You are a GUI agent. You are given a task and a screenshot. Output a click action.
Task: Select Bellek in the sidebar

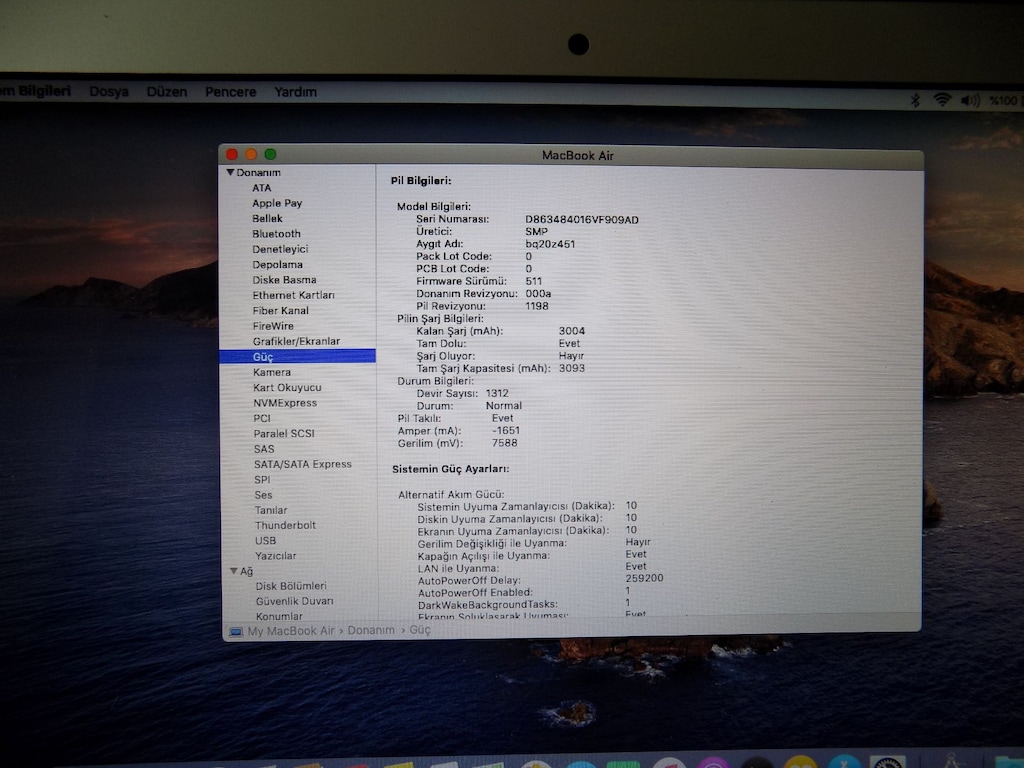click(x=267, y=219)
